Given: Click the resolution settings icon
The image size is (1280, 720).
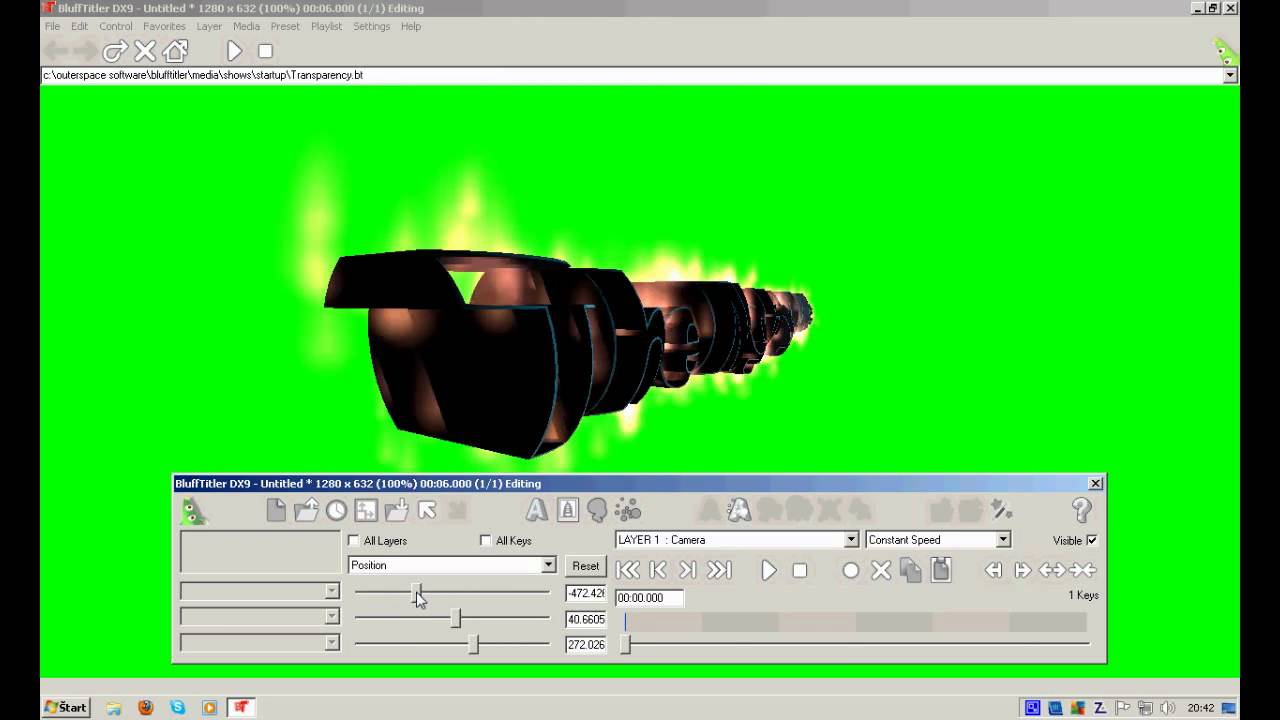Looking at the screenshot, I should (x=366, y=510).
